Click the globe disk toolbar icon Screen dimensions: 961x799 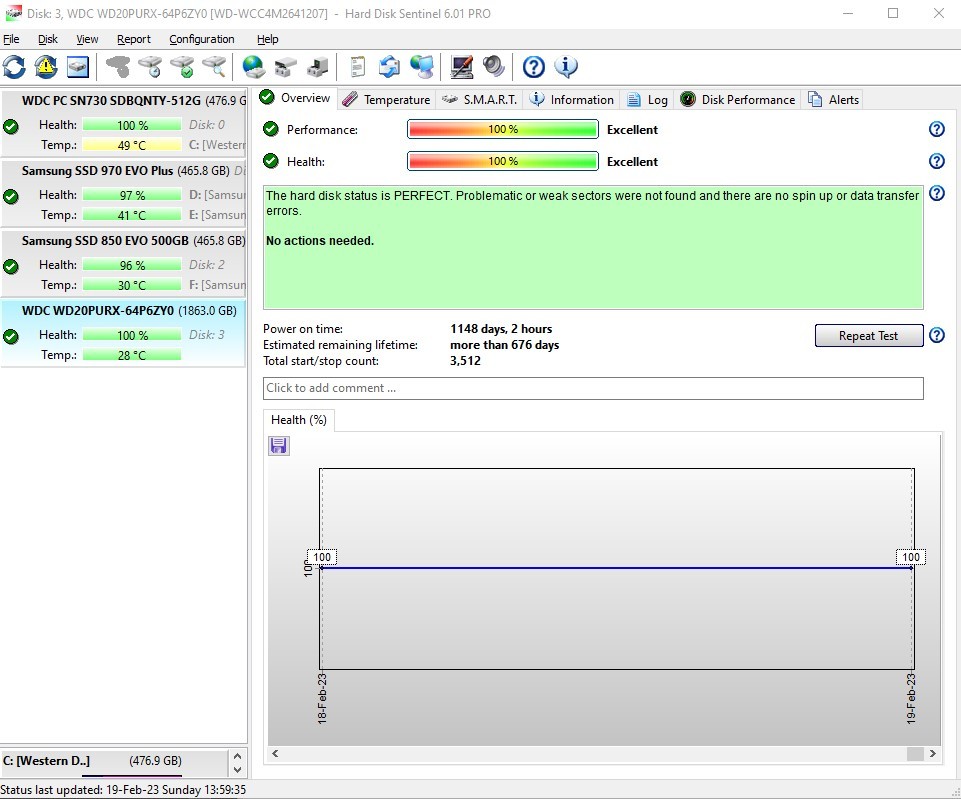(254, 67)
